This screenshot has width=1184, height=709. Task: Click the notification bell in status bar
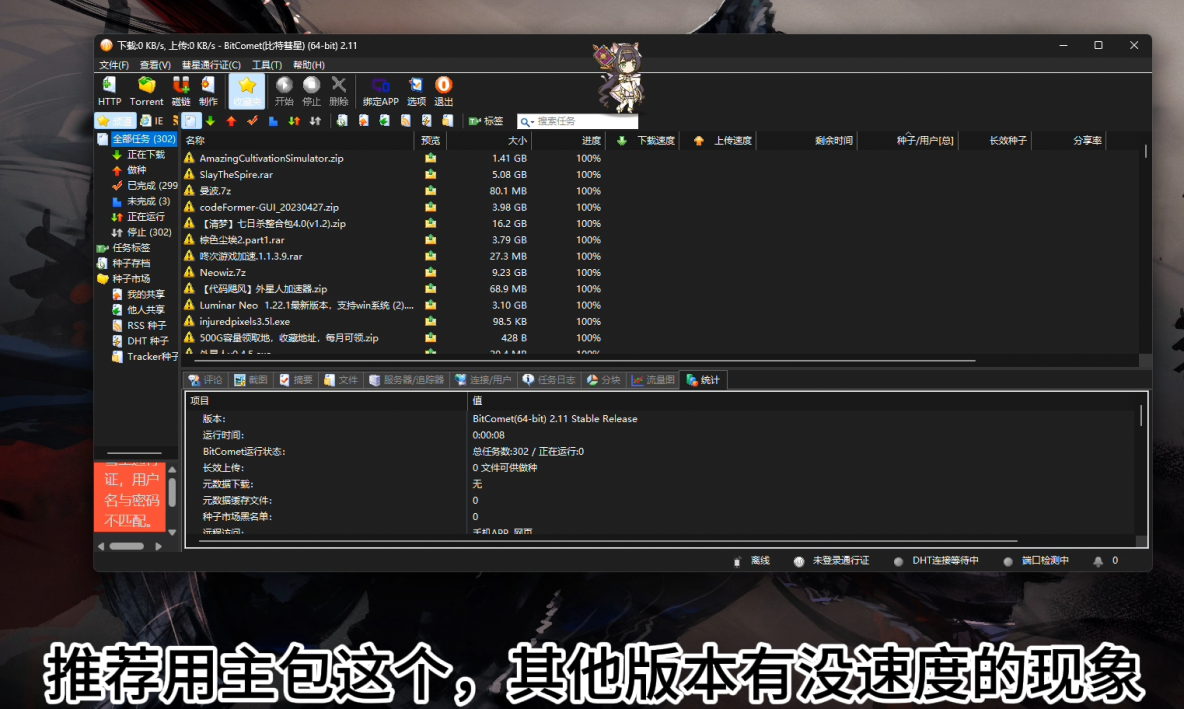click(1098, 561)
